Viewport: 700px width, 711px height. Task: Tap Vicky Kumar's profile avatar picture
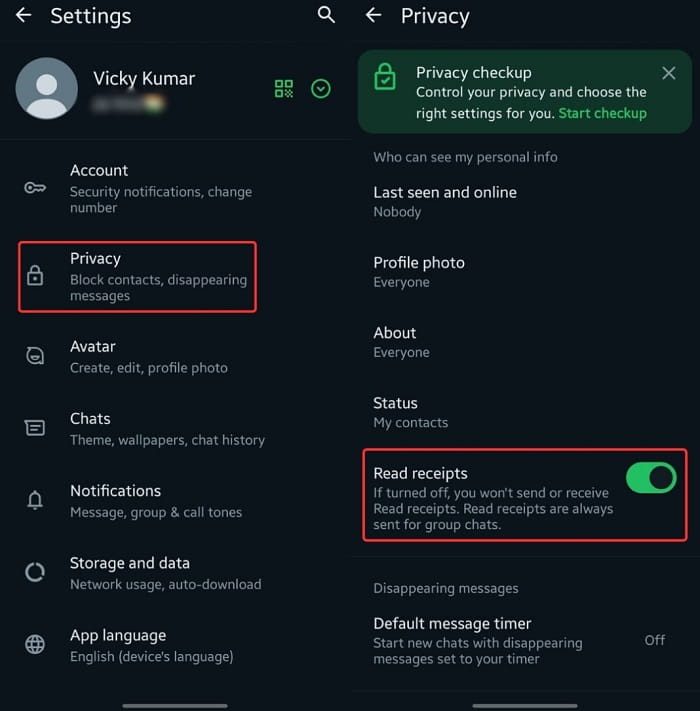pos(47,88)
